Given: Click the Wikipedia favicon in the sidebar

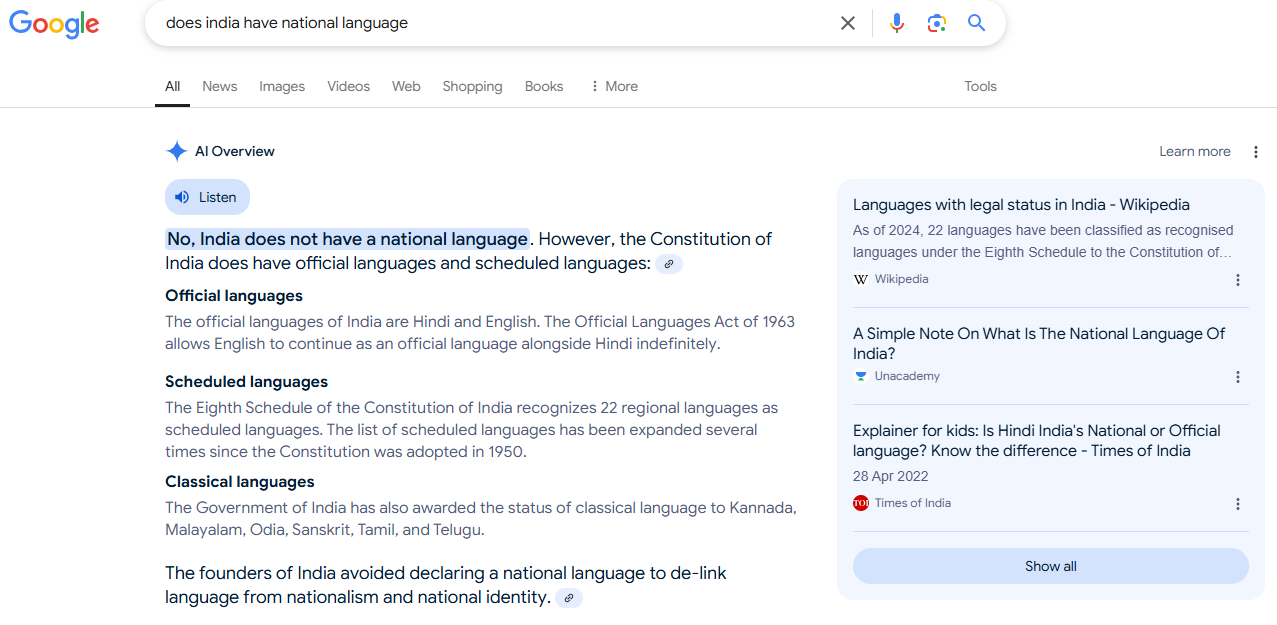Looking at the screenshot, I should point(860,279).
